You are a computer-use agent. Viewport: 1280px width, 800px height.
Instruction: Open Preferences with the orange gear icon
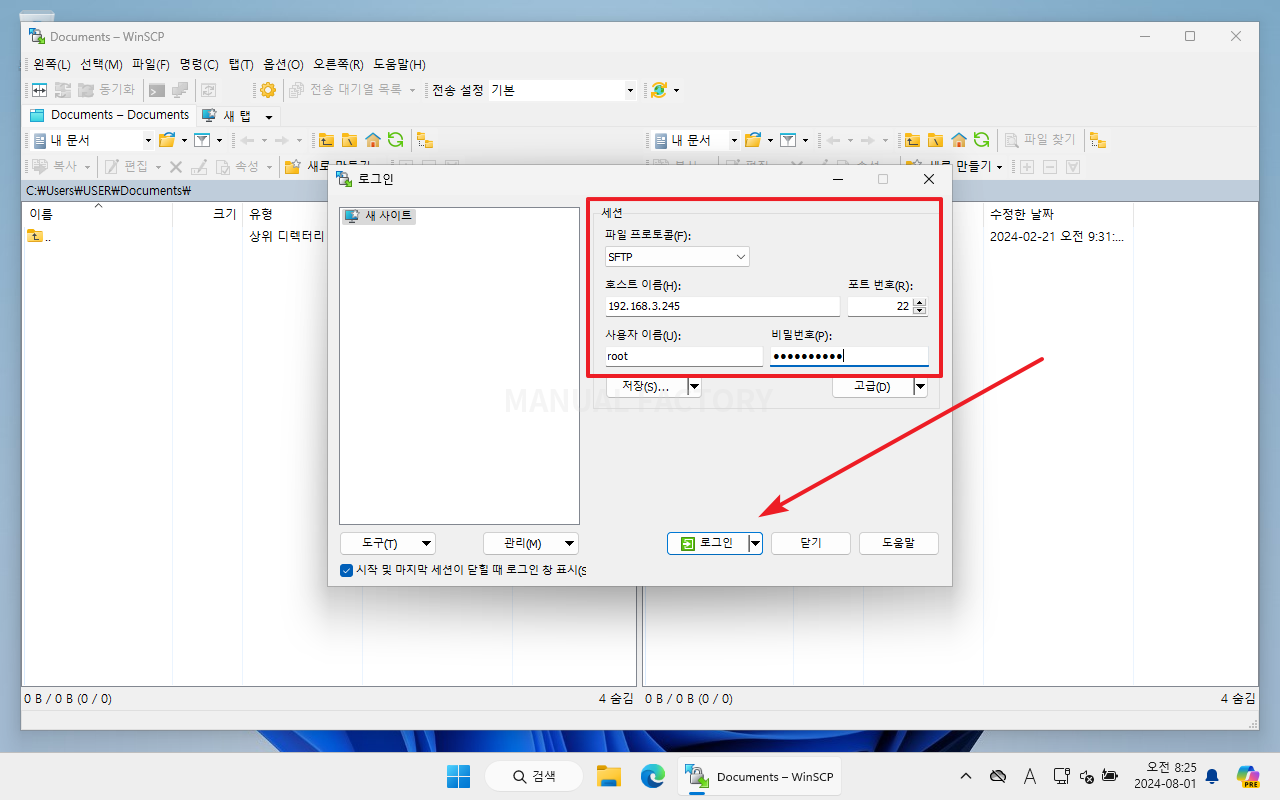[268, 90]
